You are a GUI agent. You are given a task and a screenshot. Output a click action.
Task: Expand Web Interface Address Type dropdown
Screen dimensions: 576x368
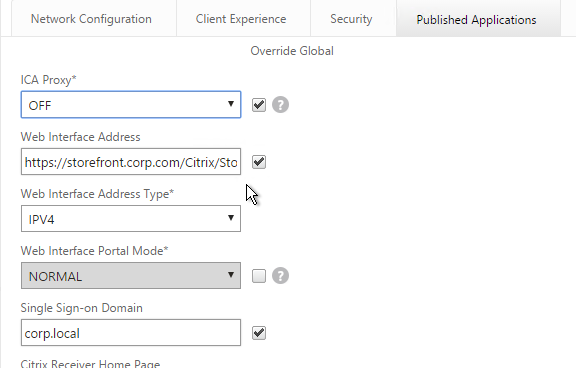[x=131, y=219]
